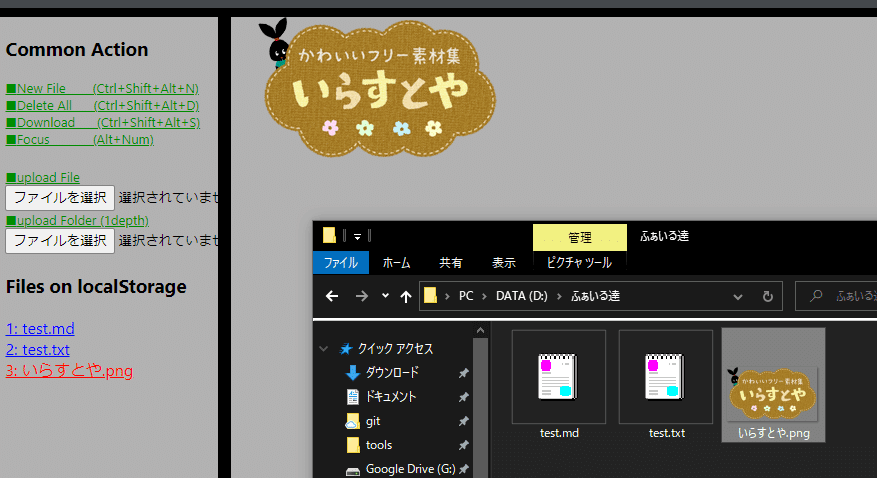Click the いらすとや logo image in the preview
Image resolution: width=877 pixels, height=478 pixels.
pyautogui.click(x=378, y=88)
